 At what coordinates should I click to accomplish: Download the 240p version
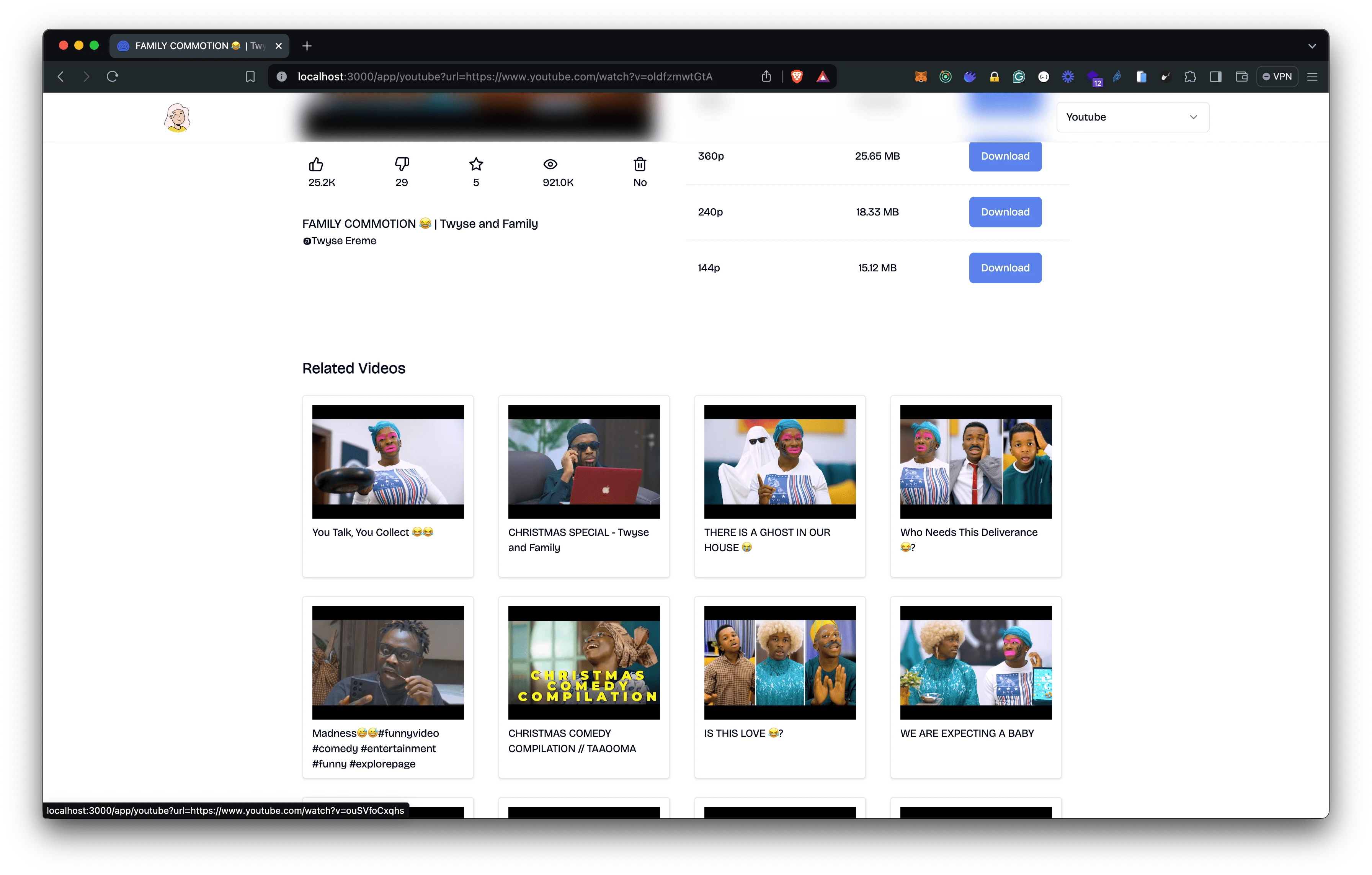point(1005,211)
